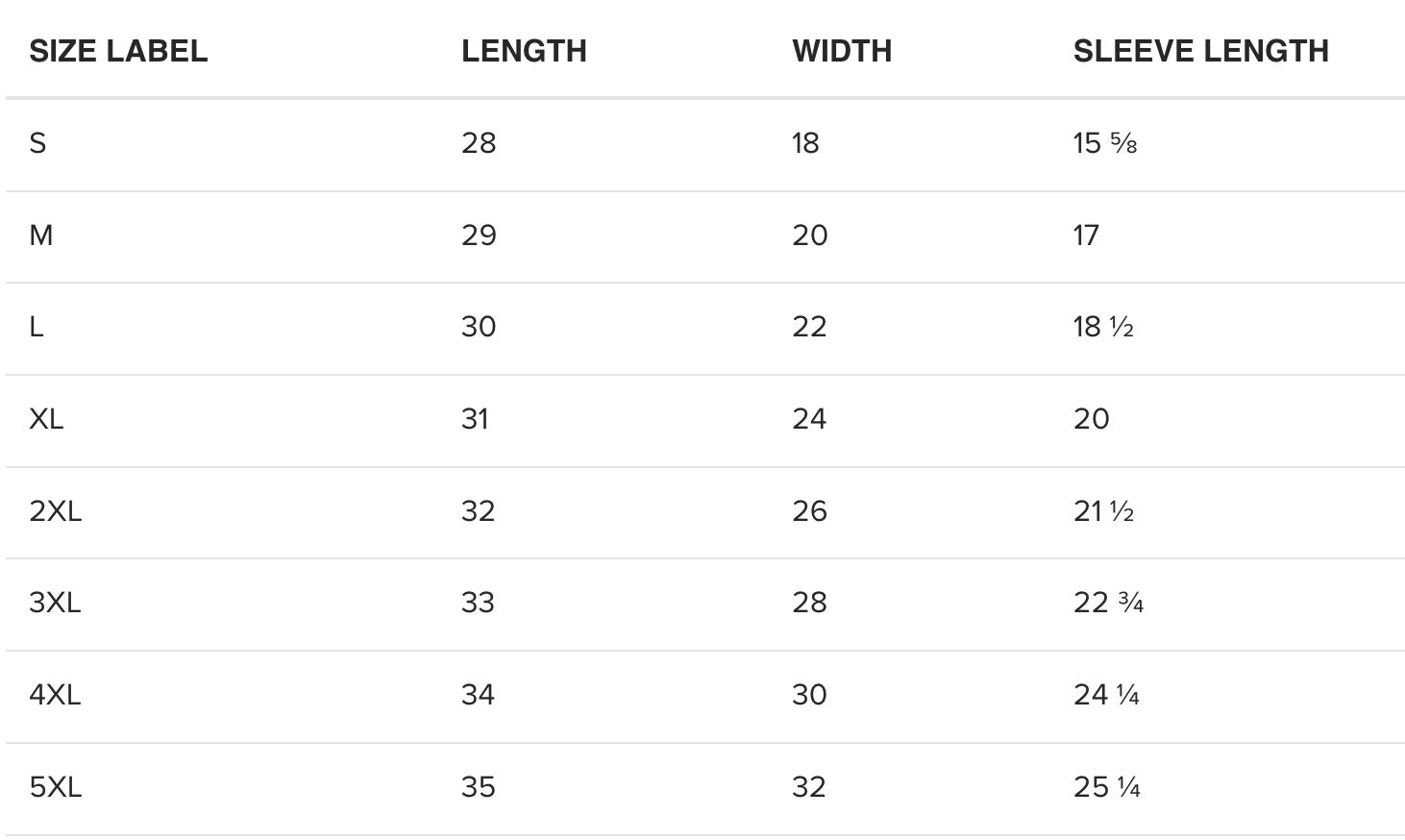Click the SLEEVE LENGTH column header
1405x840 pixels.
pyautogui.click(x=1201, y=51)
